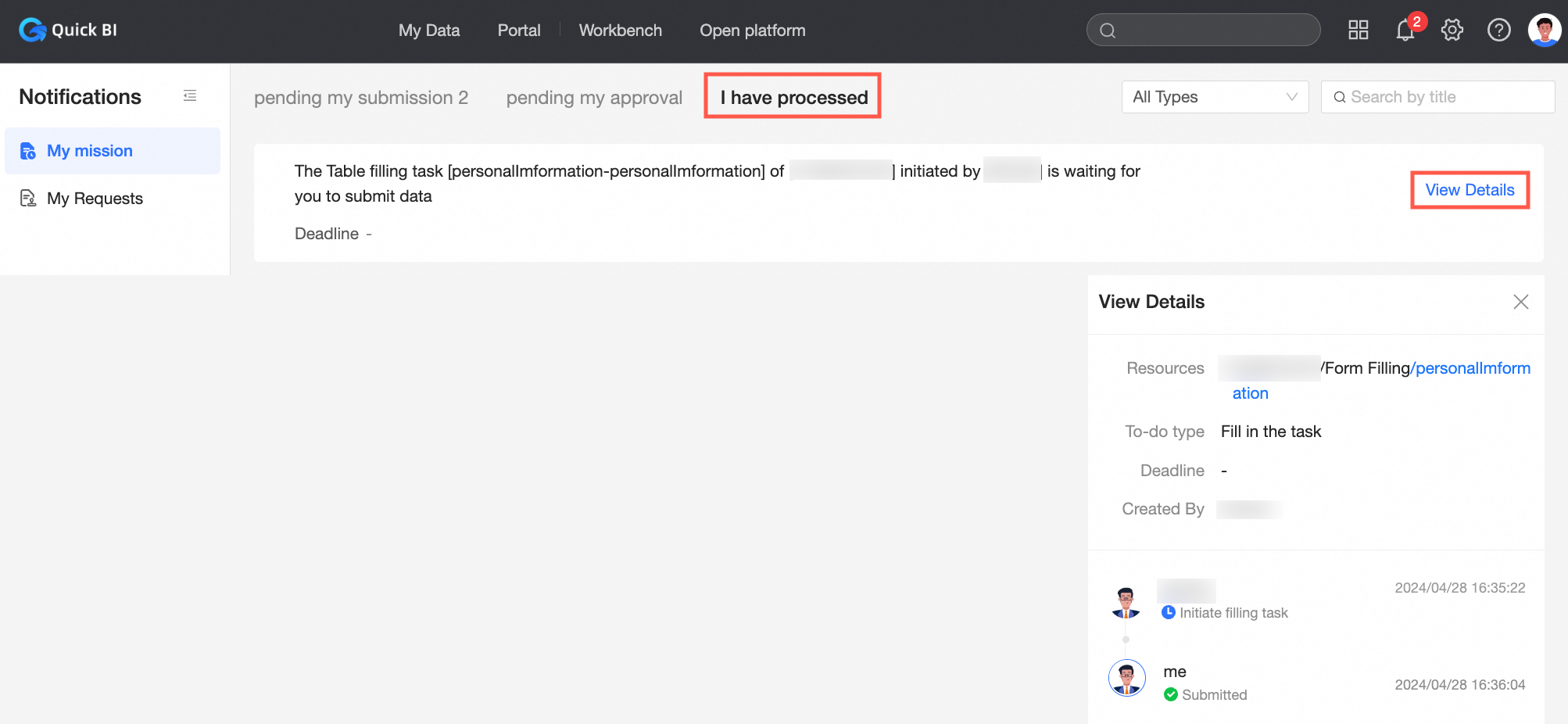Expand the All Types dropdown
The image size is (1568, 724).
[x=1215, y=97]
